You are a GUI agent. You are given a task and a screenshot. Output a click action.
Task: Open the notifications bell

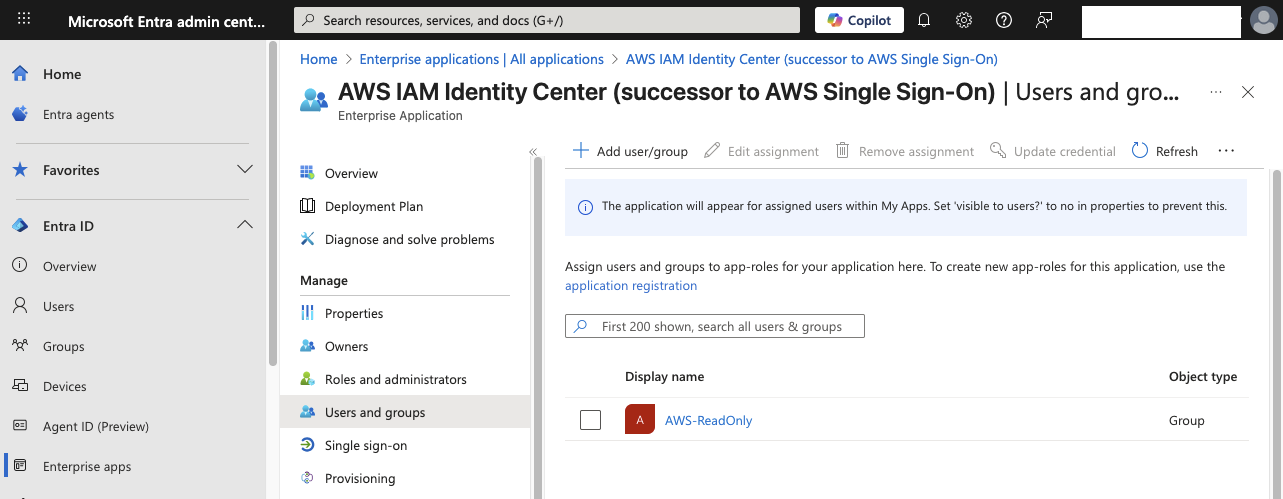click(x=924, y=20)
